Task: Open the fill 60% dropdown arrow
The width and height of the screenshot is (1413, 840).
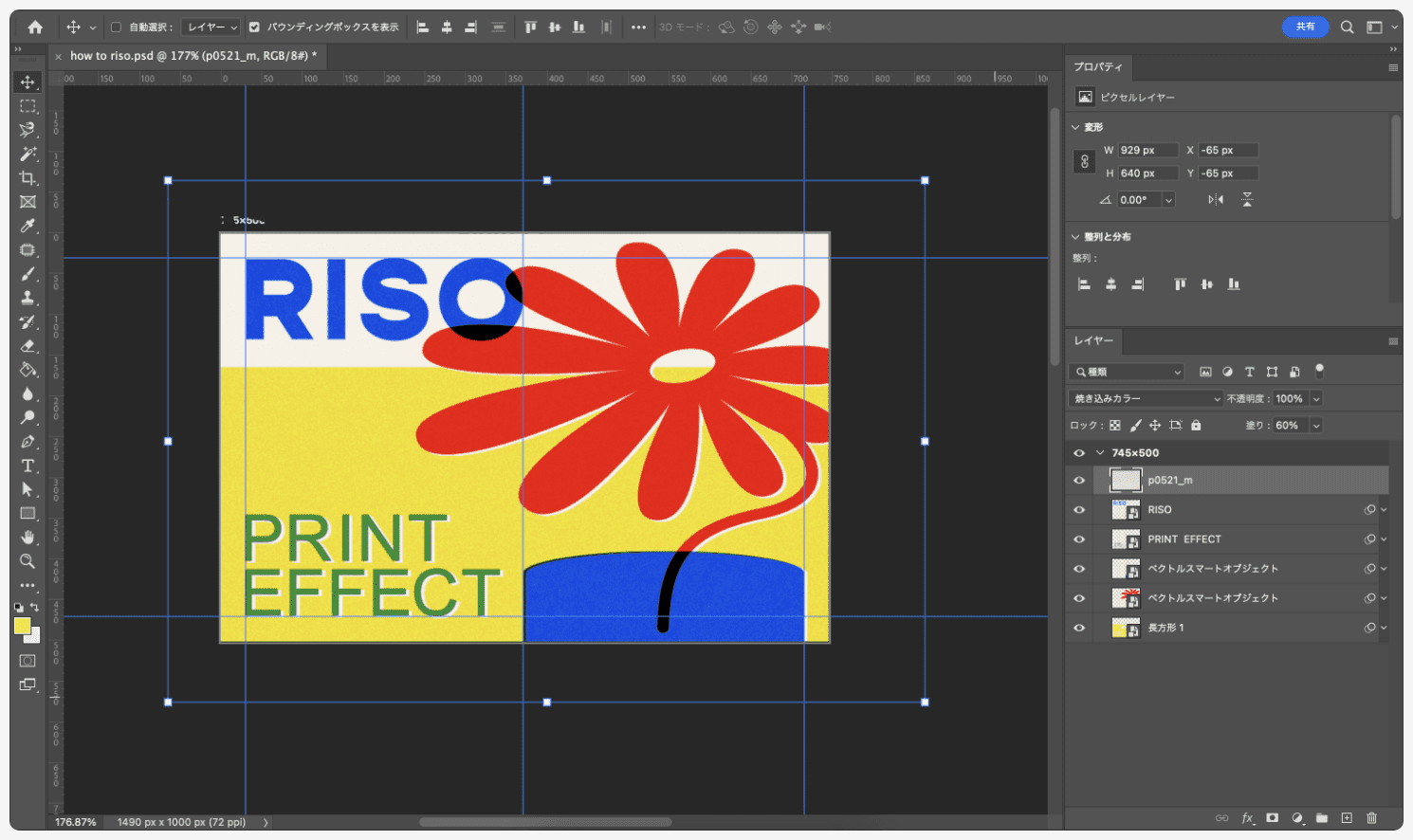Action: click(x=1316, y=426)
